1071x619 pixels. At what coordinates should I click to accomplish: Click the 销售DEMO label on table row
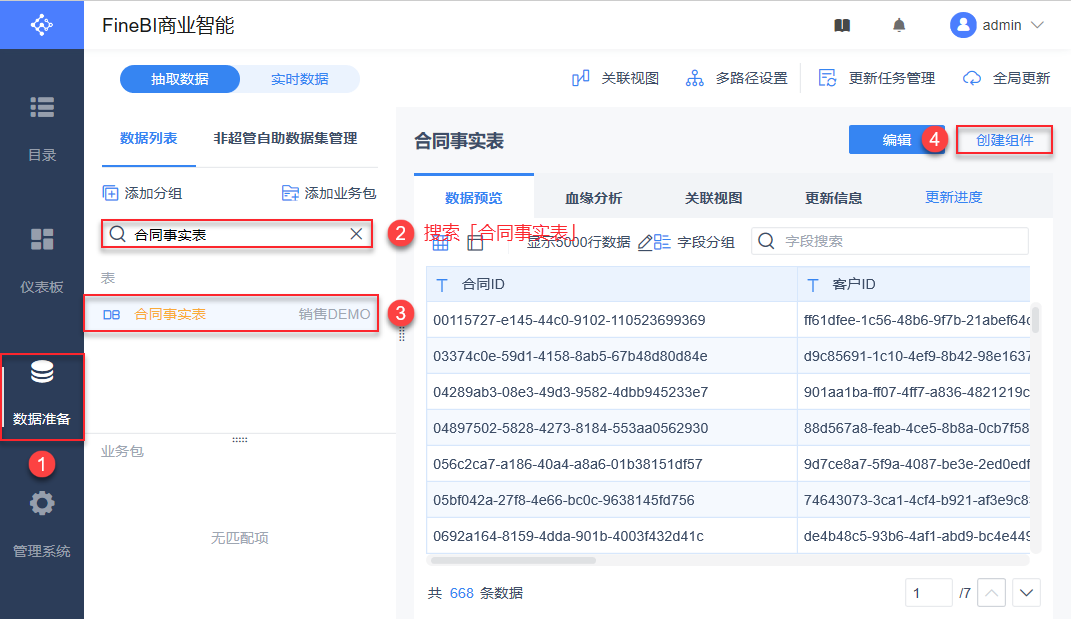(x=334, y=314)
